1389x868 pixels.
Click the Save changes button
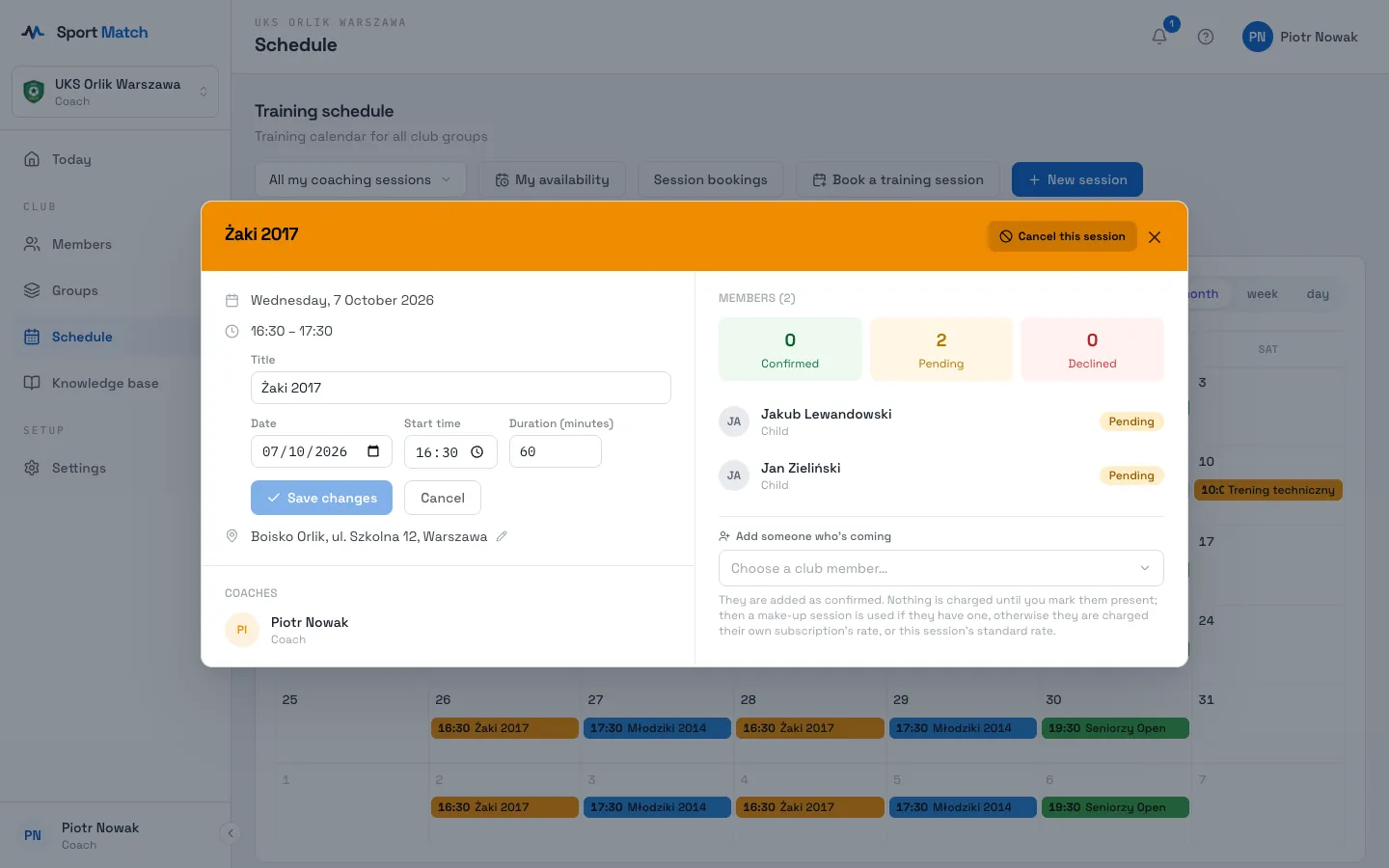click(x=321, y=498)
